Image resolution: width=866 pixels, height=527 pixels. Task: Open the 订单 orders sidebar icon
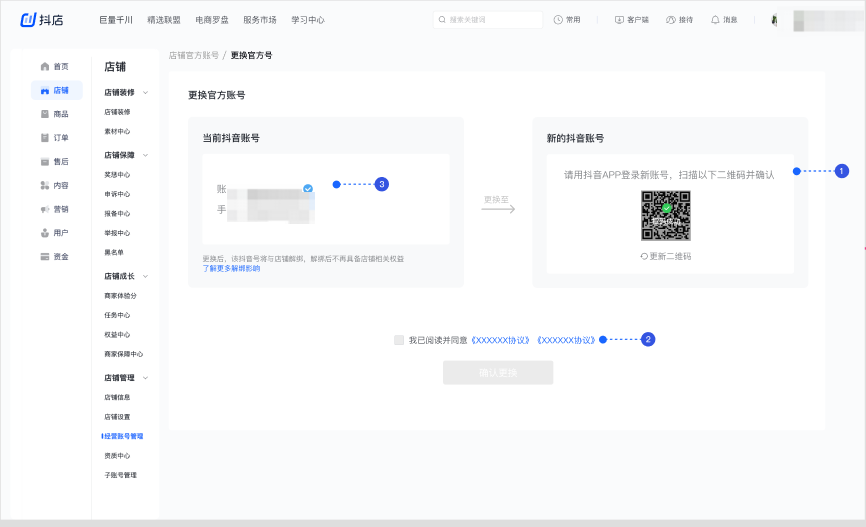coord(44,138)
